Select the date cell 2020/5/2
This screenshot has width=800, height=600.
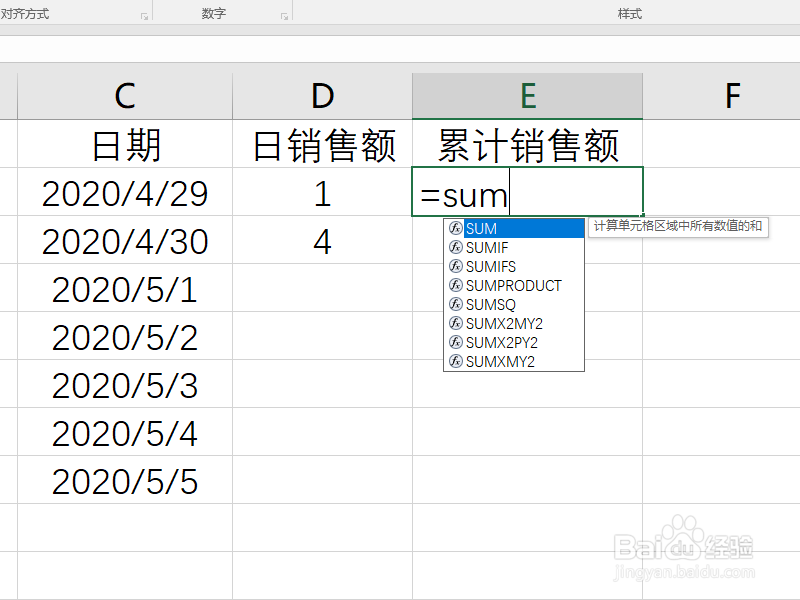coord(125,336)
